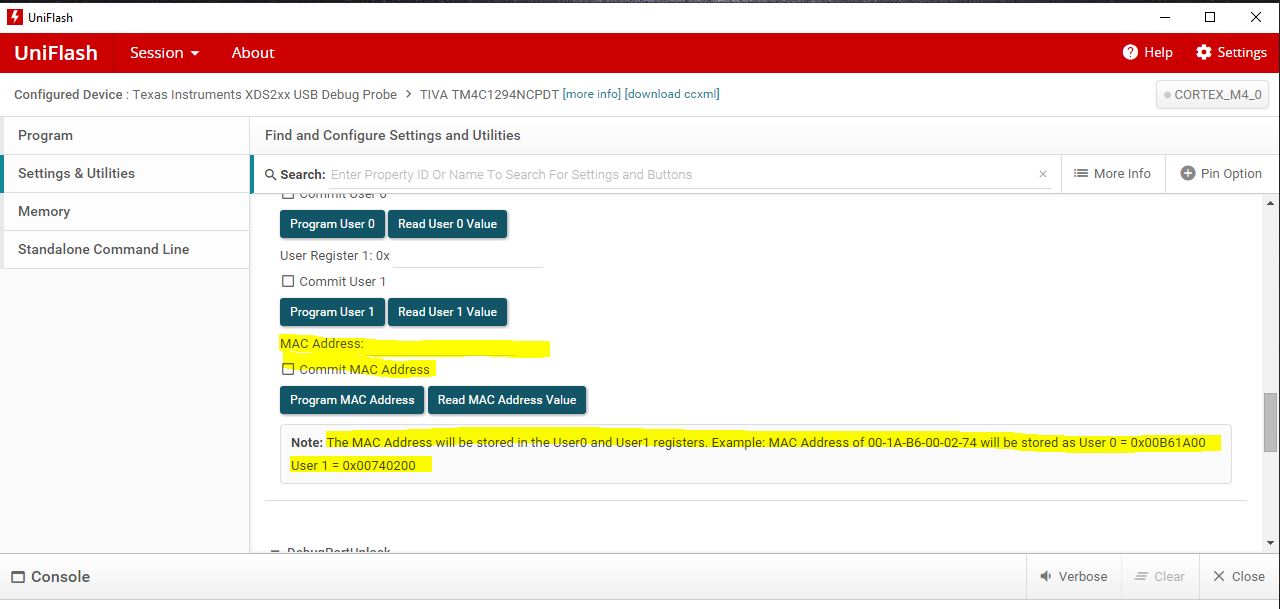Click 'Find and Configure Settings and Utilities' heading
1280x609 pixels.
[393, 135]
